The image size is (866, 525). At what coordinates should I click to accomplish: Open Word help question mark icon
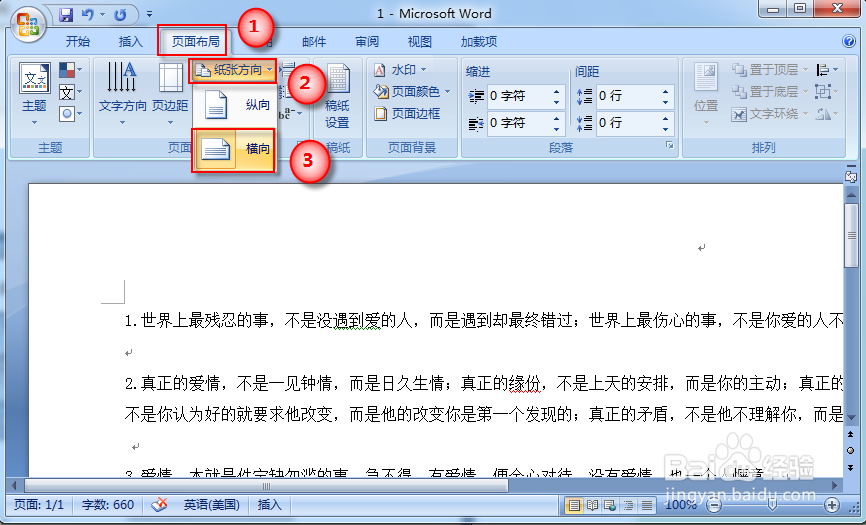(848, 41)
